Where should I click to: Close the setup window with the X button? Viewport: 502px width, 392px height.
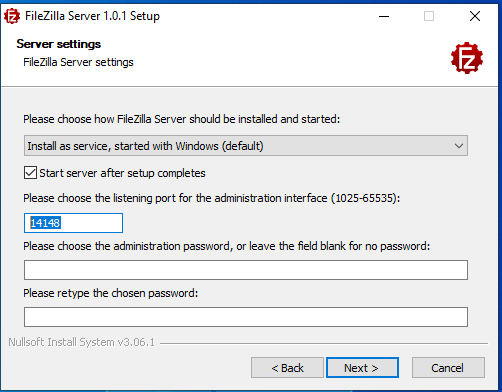pos(475,16)
